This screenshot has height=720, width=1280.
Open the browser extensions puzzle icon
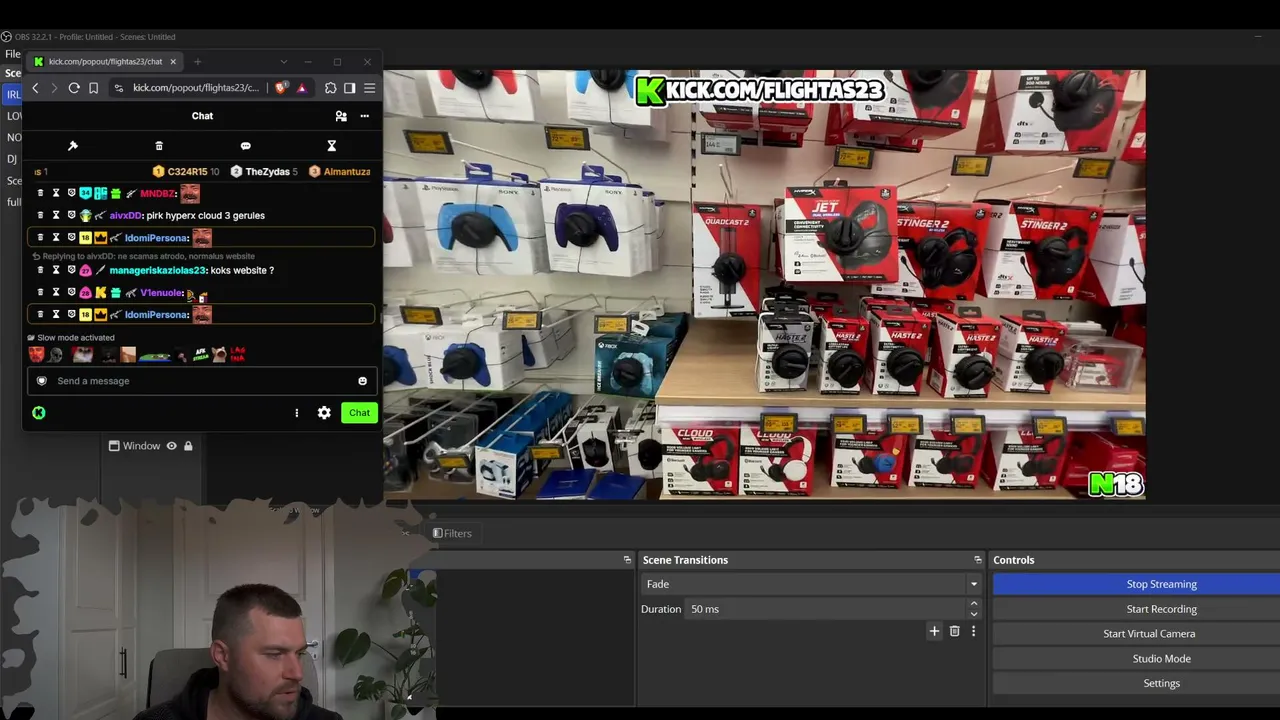point(331,88)
